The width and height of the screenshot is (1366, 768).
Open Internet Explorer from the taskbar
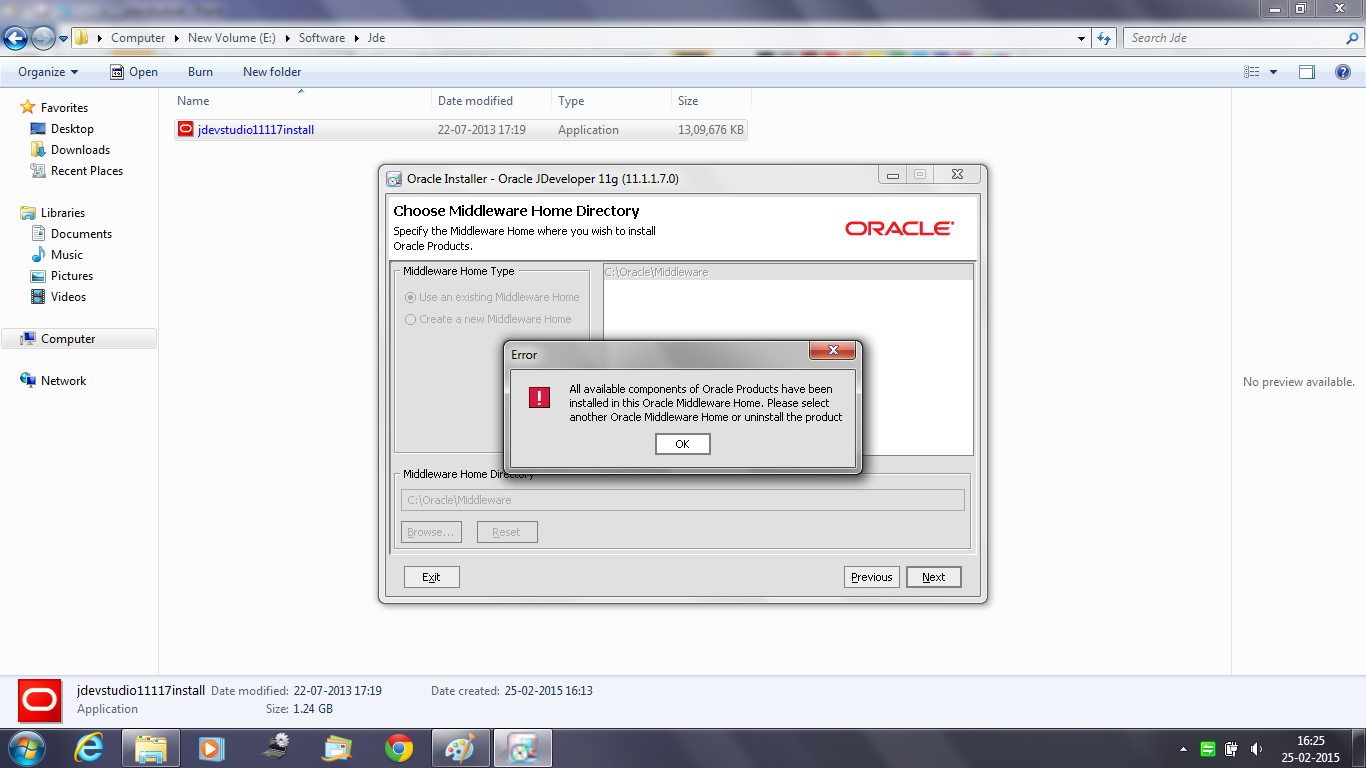91,748
